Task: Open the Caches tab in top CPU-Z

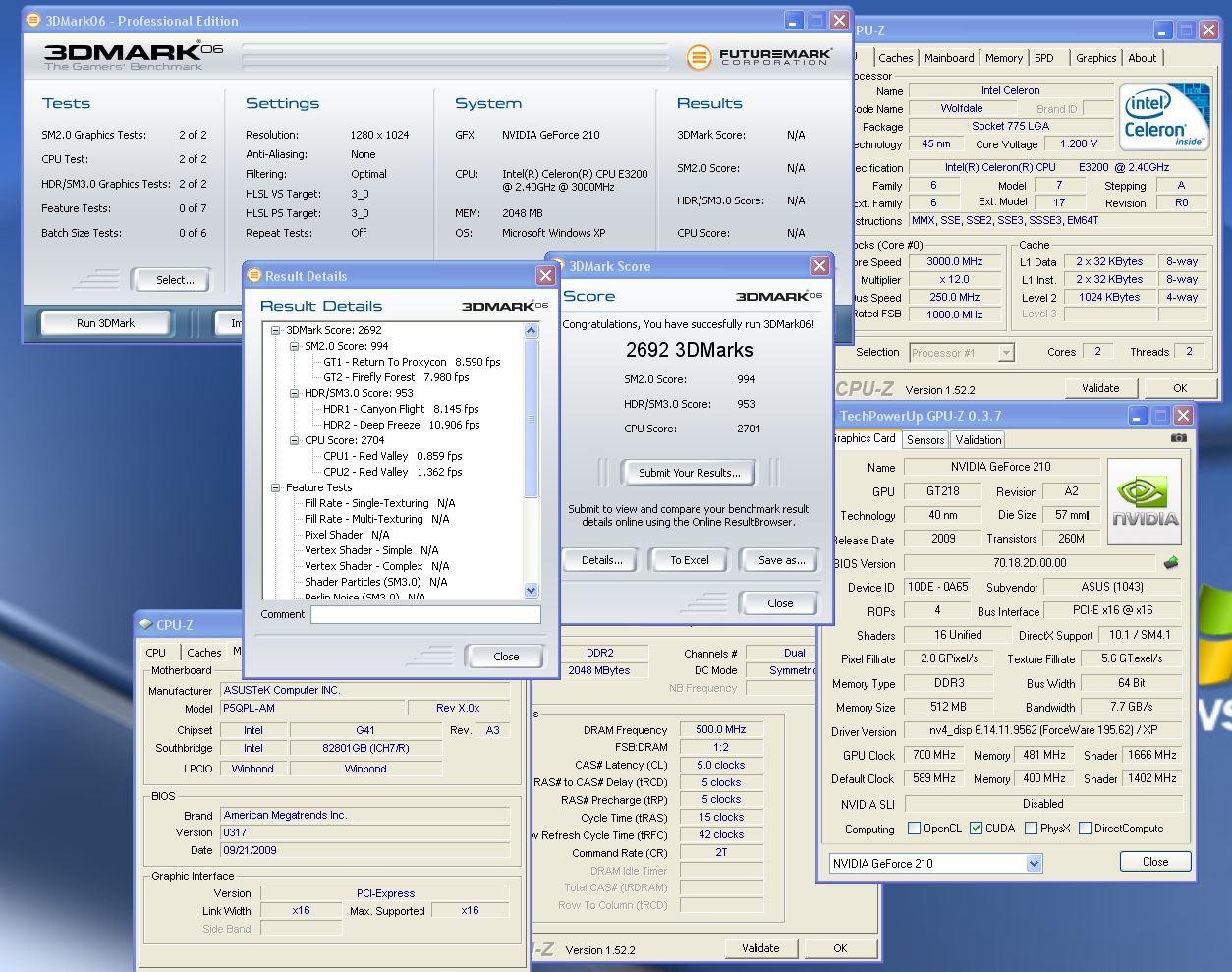Action: point(896,58)
